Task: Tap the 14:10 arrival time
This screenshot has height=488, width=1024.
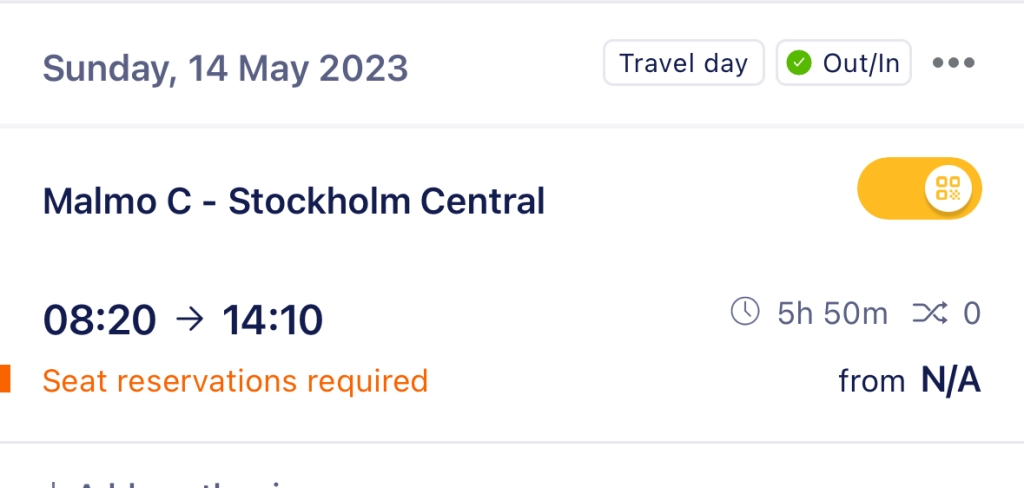Action: (272, 320)
